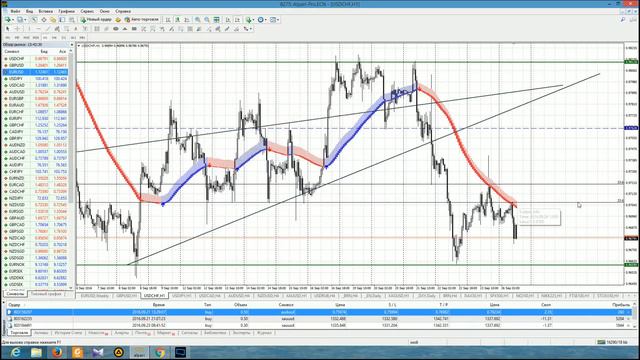Expand Profiles dropdown arrow
640x360 pixels.
[25, 20]
